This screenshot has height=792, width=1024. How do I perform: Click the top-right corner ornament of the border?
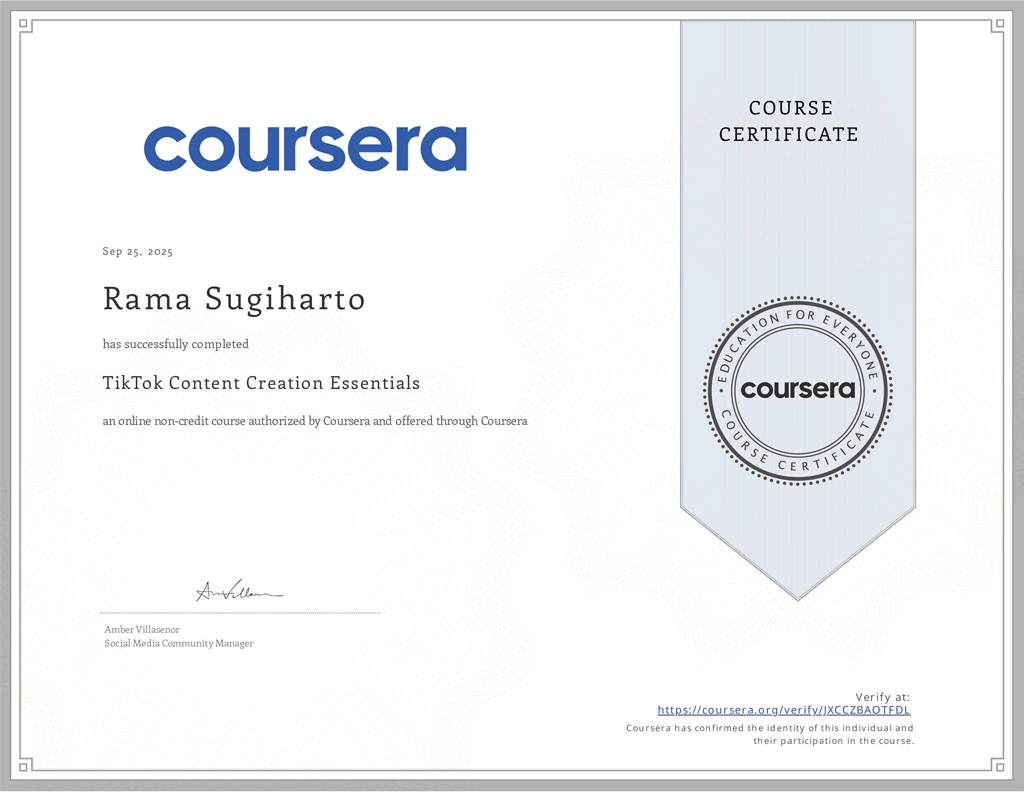[997, 27]
